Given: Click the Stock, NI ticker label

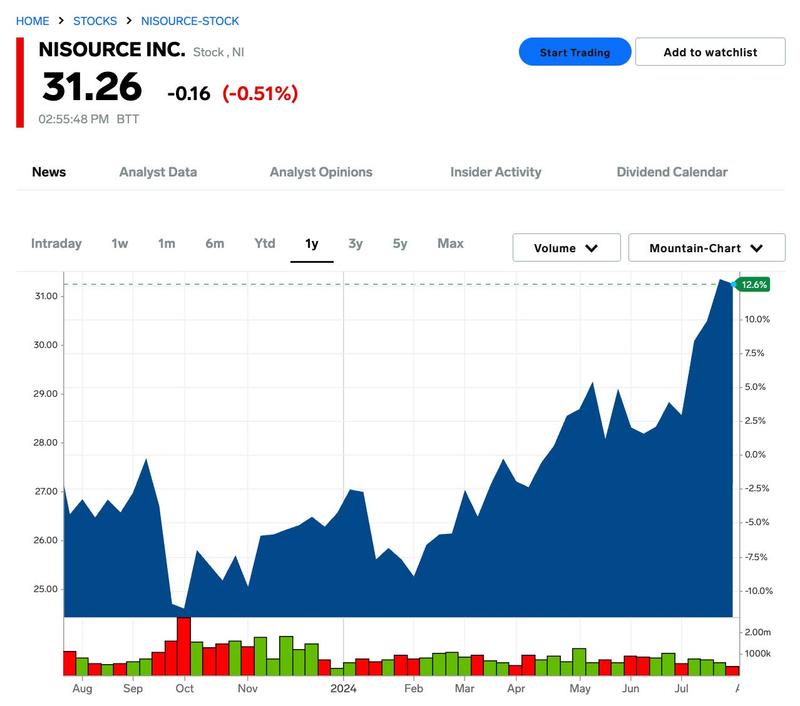Looking at the screenshot, I should coord(218,52).
